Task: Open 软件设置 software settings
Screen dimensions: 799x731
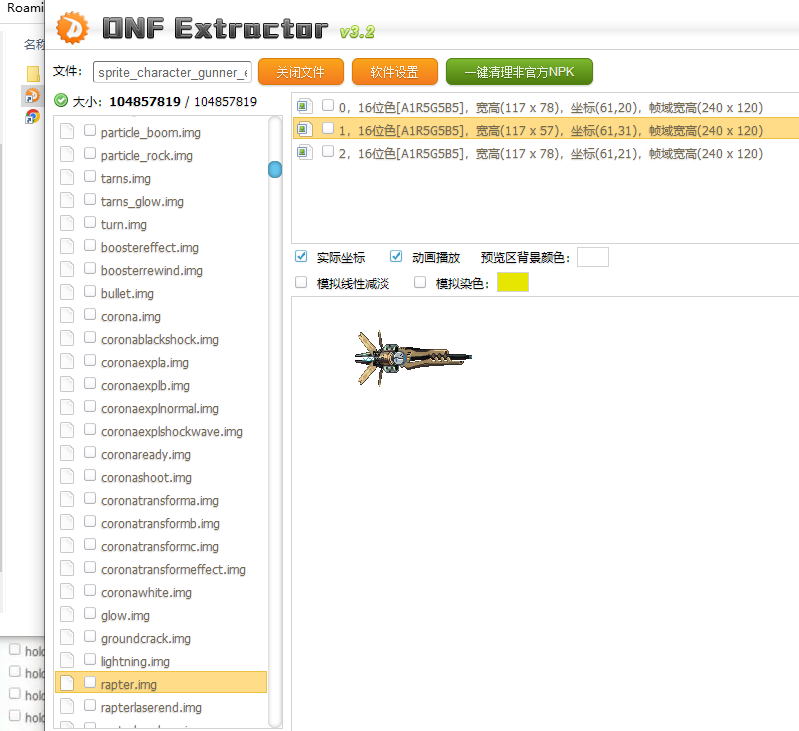Action: pos(394,72)
